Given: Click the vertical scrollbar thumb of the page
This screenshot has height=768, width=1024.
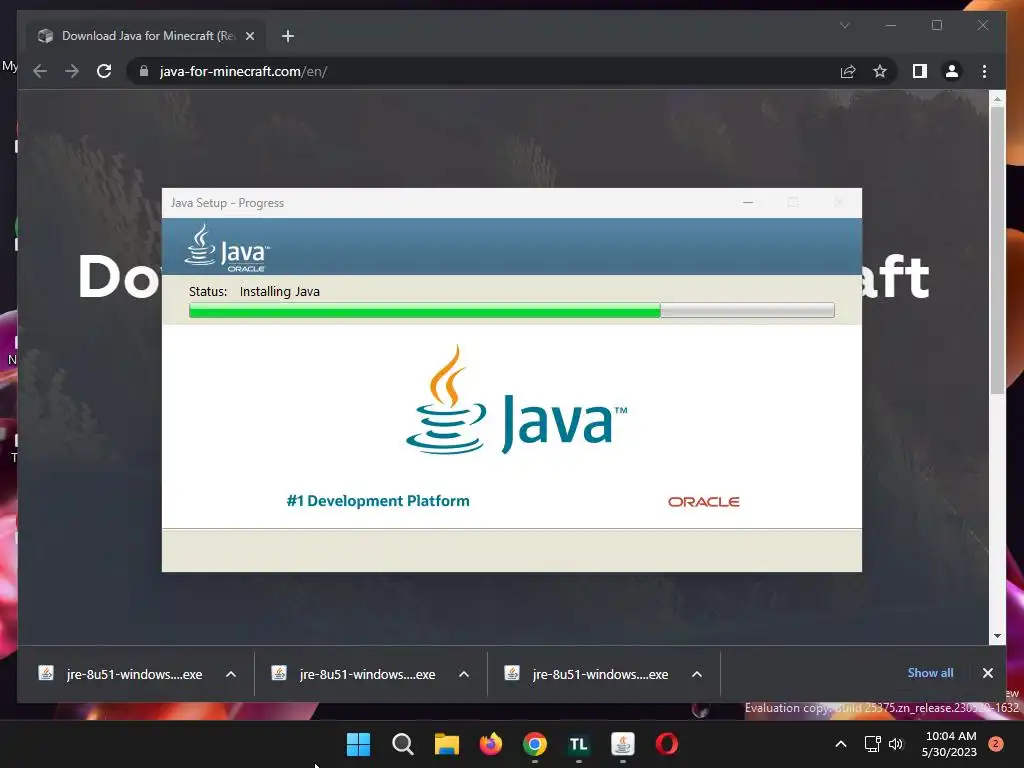Looking at the screenshot, I should coord(997,251).
